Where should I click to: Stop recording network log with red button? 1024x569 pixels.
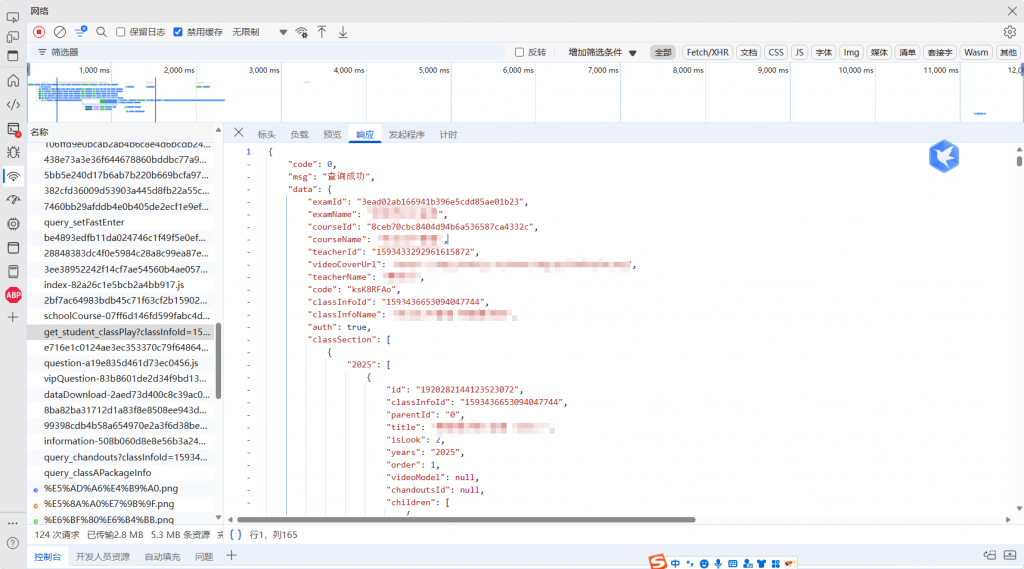click(39, 32)
